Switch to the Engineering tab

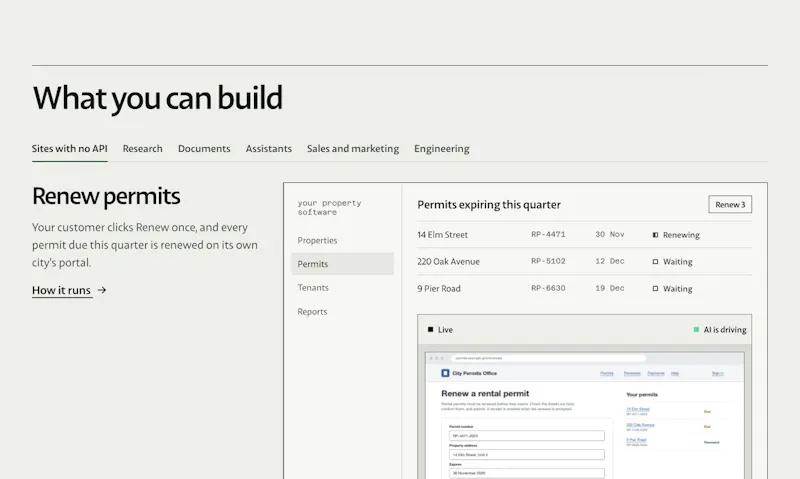[x=441, y=149]
